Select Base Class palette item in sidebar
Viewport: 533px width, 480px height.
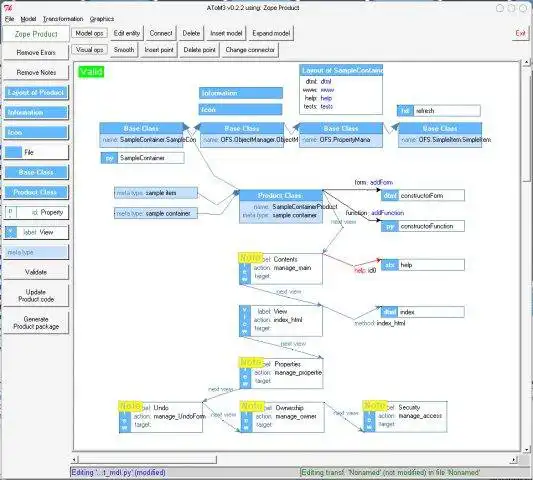point(36,172)
